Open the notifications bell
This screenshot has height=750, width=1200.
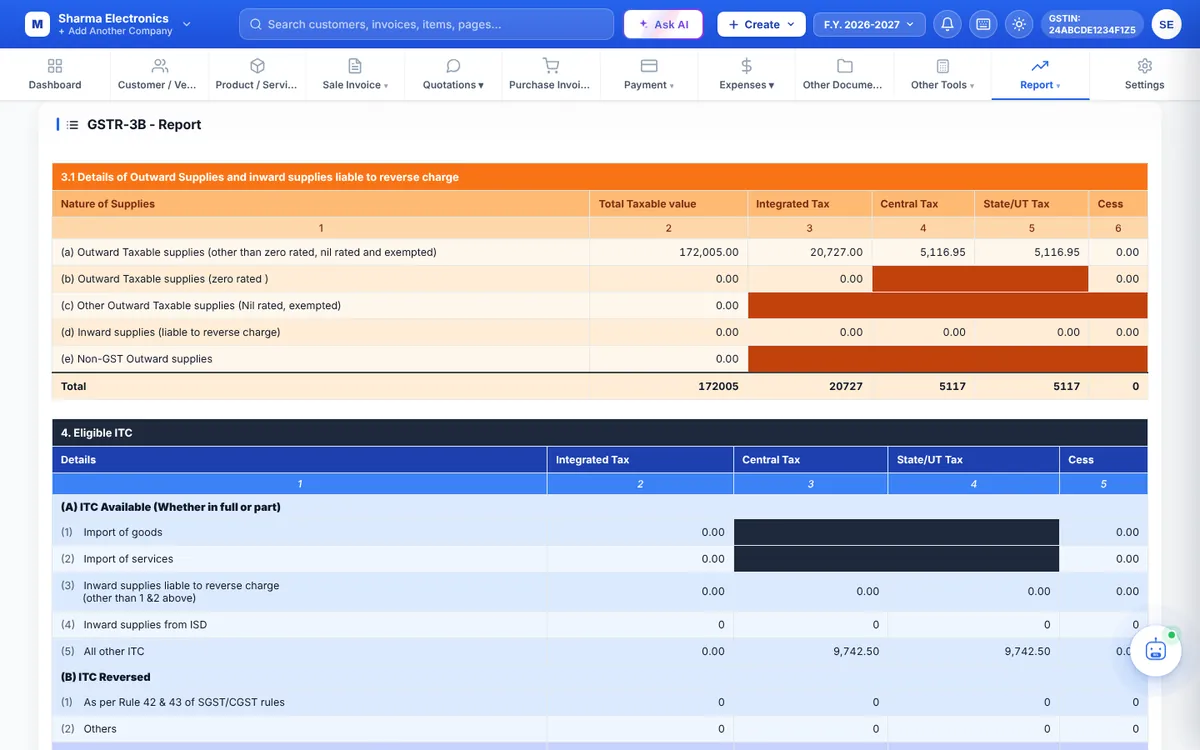[947, 24]
